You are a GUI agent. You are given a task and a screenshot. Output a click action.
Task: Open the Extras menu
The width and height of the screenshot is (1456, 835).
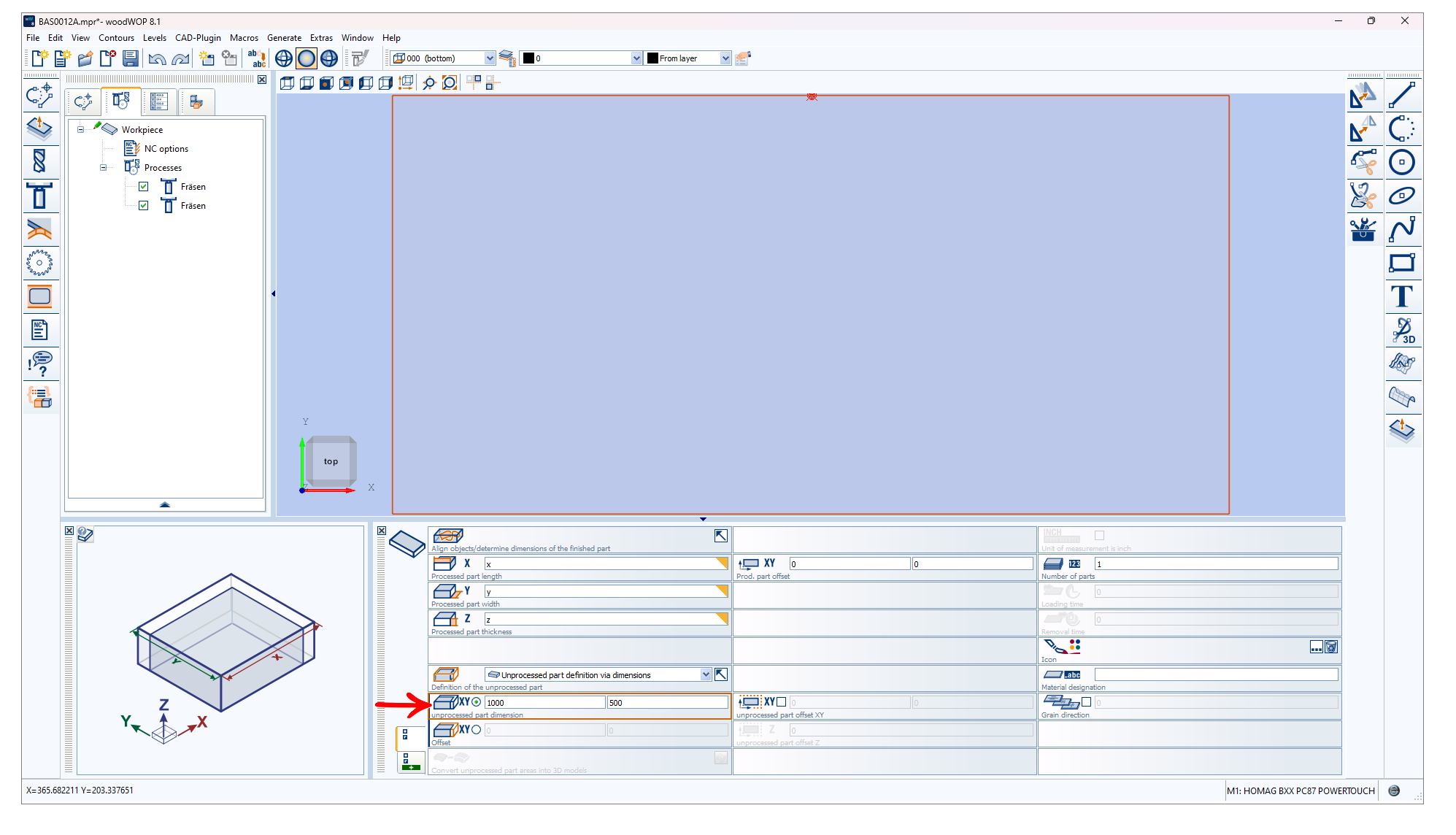321,38
